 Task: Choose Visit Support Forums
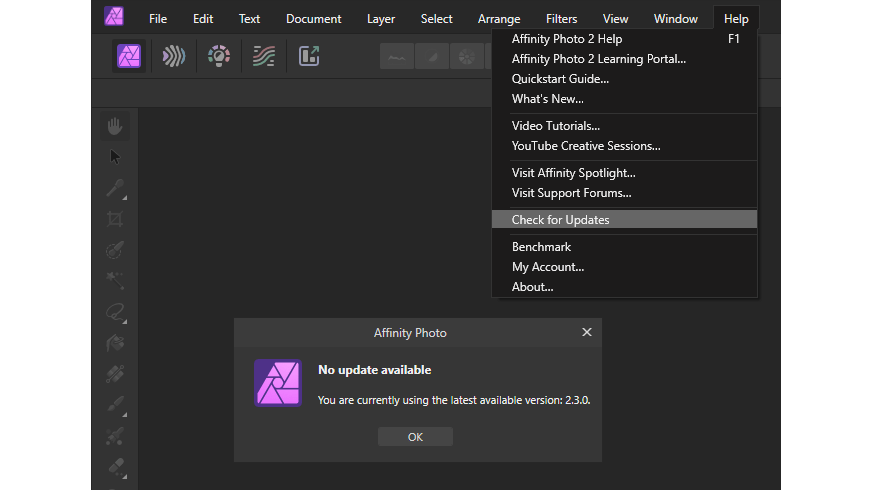click(x=624, y=193)
